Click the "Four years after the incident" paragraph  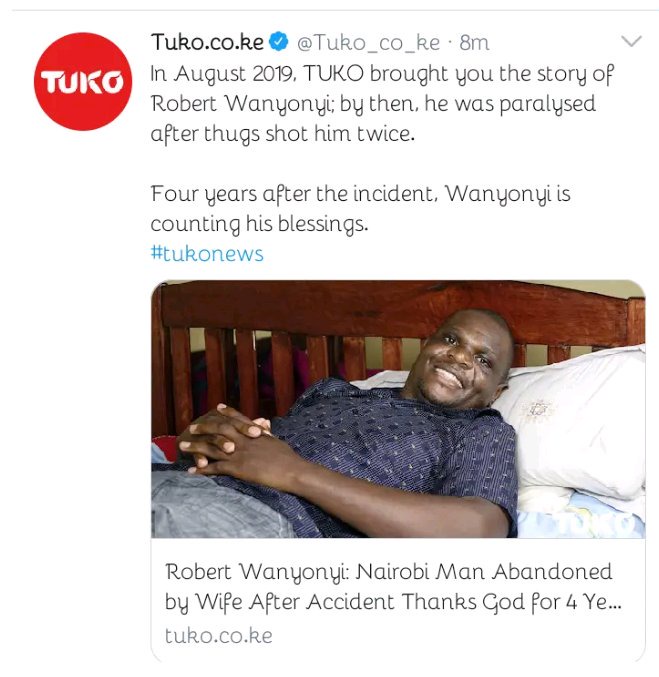[361, 209]
